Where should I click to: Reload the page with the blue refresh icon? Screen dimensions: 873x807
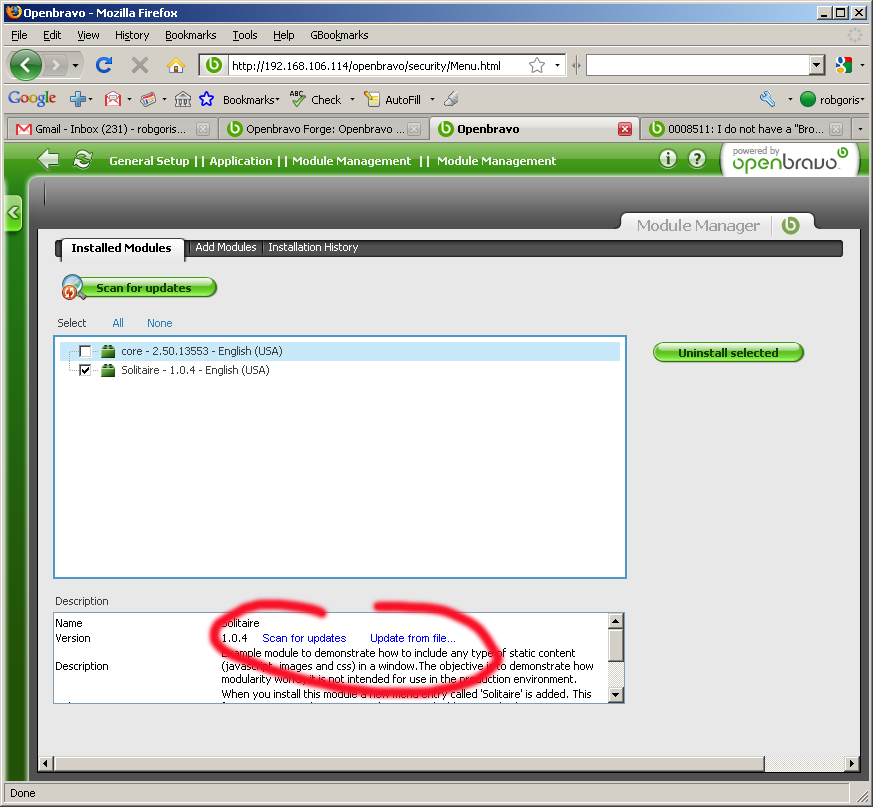[104, 65]
